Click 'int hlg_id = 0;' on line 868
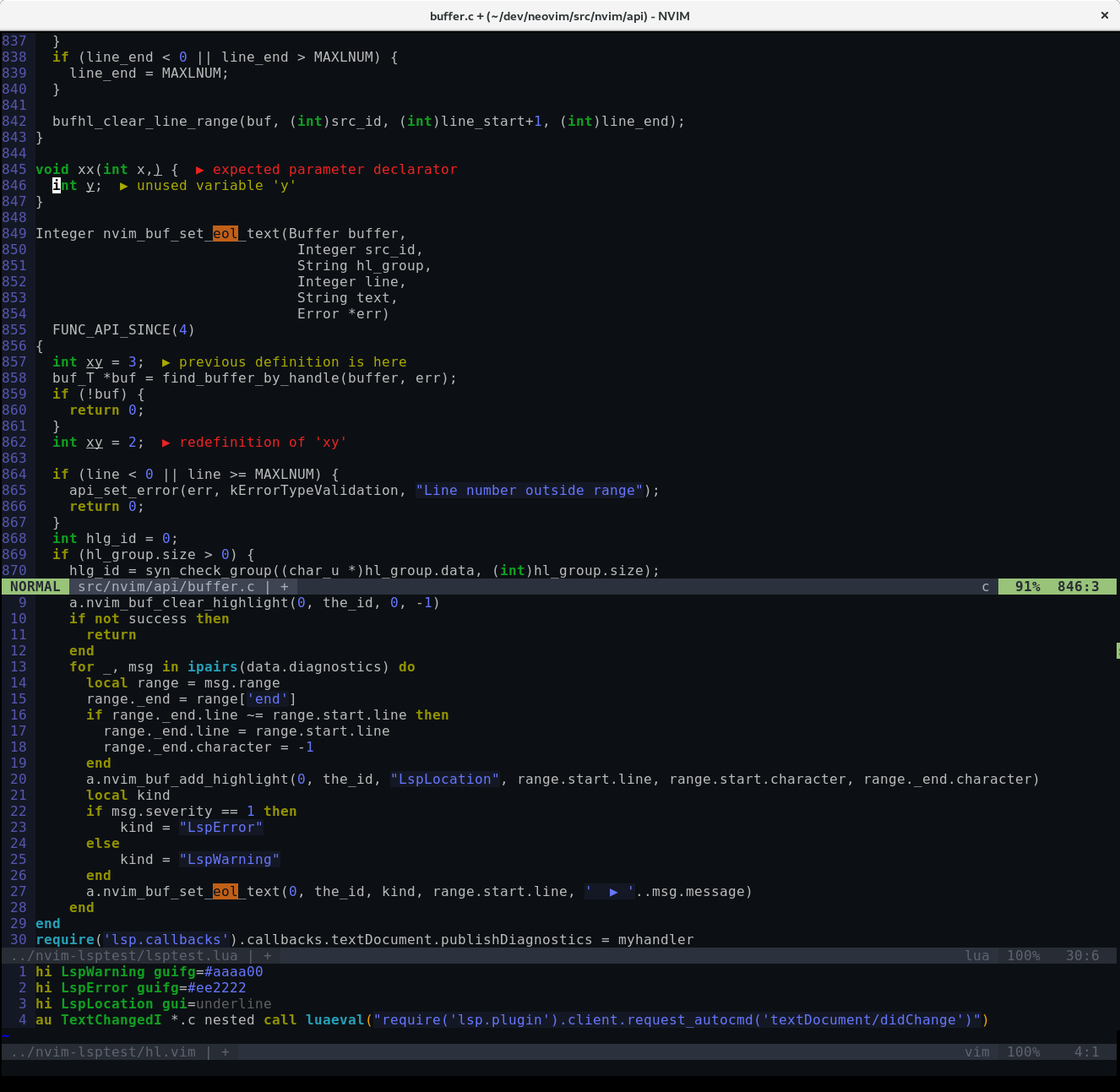1120x1092 pixels. coord(116,539)
